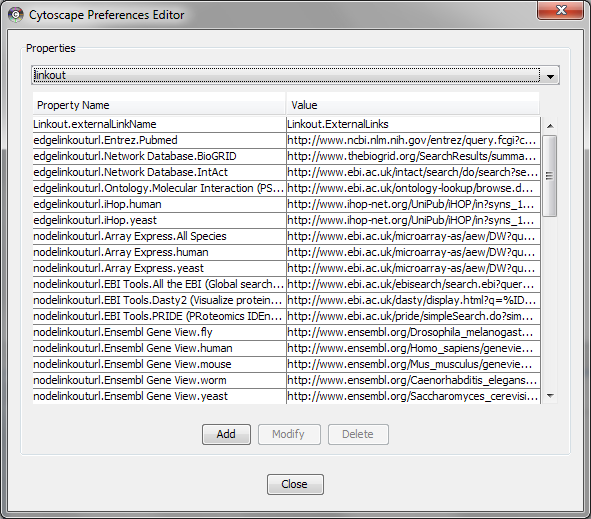Click the vertical scrollbar thumb

pos(550,176)
